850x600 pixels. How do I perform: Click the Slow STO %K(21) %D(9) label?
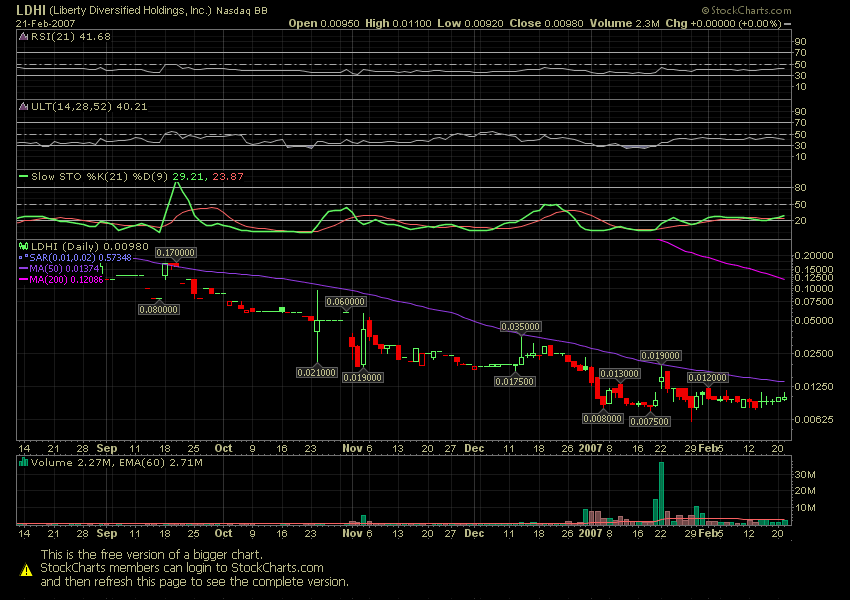tap(100, 177)
